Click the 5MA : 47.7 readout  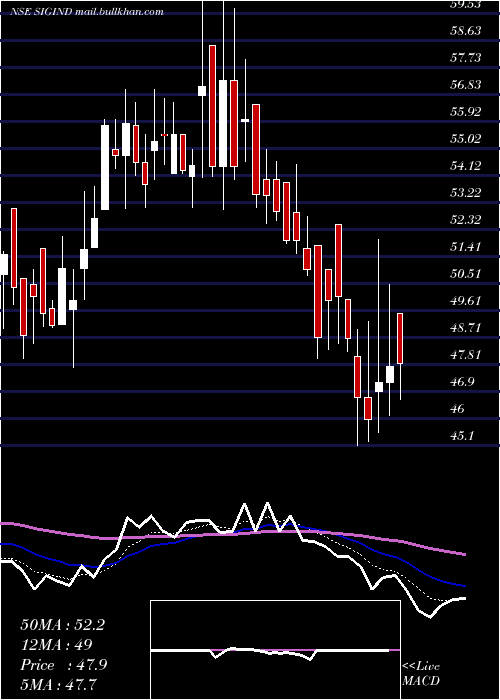59,684
